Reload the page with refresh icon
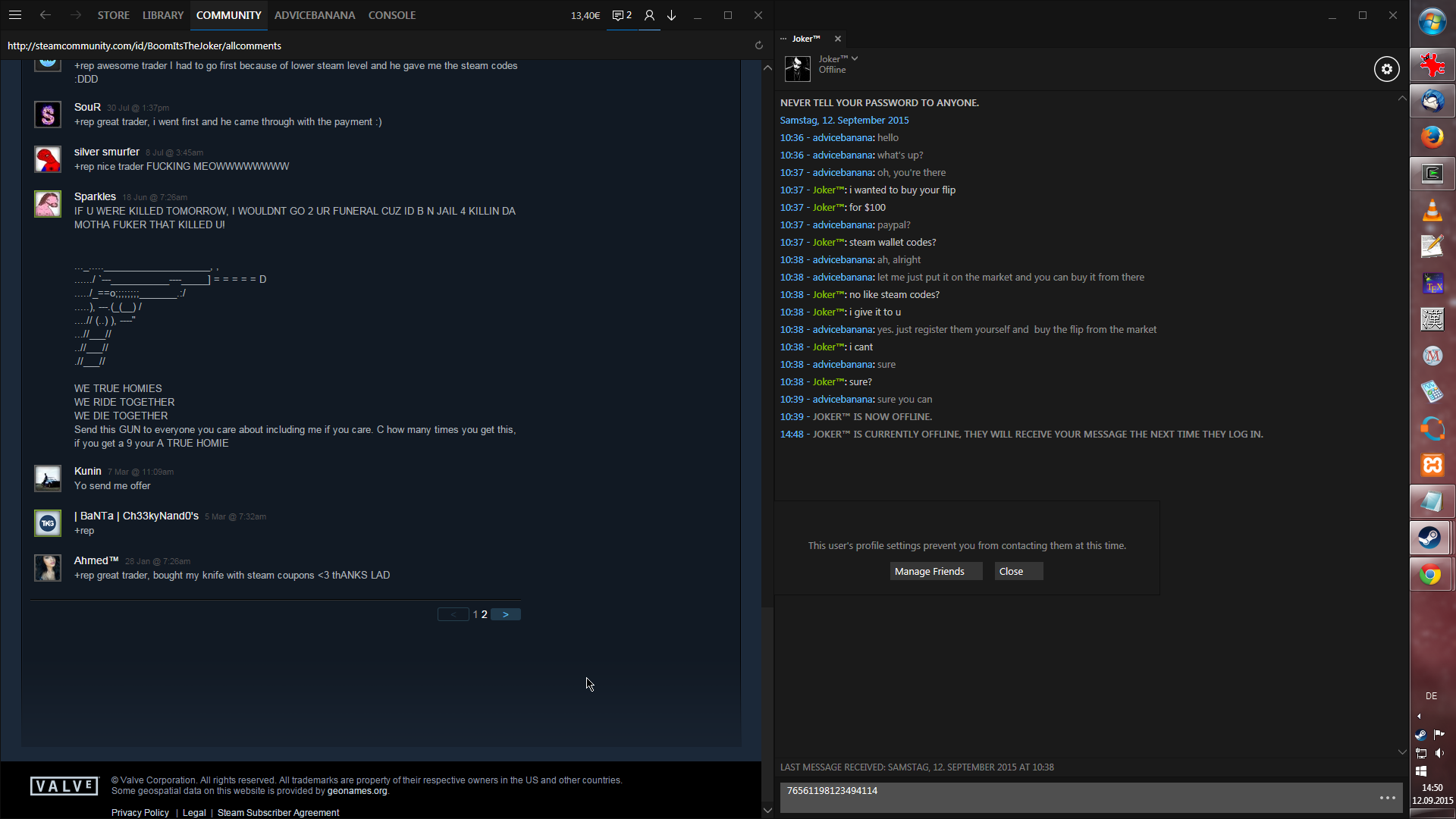1456x819 pixels. click(x=758, y=45)
